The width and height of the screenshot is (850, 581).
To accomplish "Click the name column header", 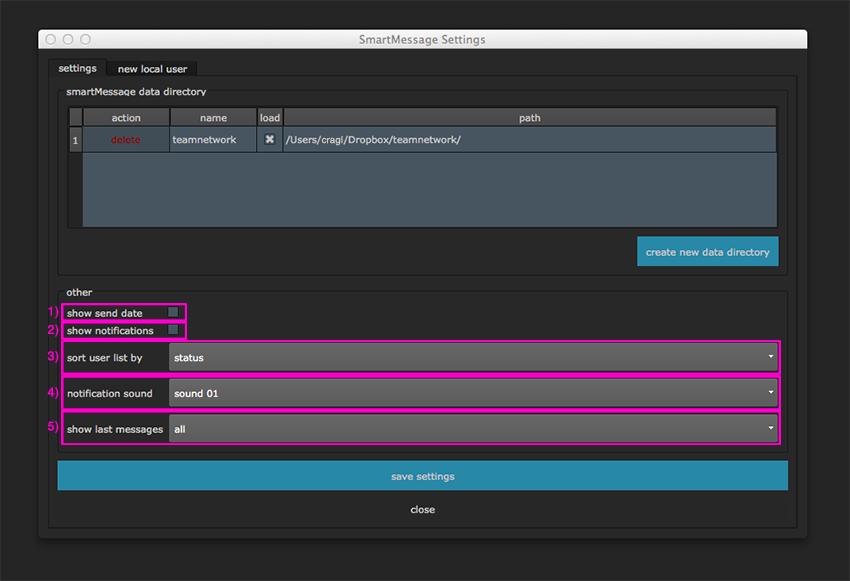I will tap(213, 118).
